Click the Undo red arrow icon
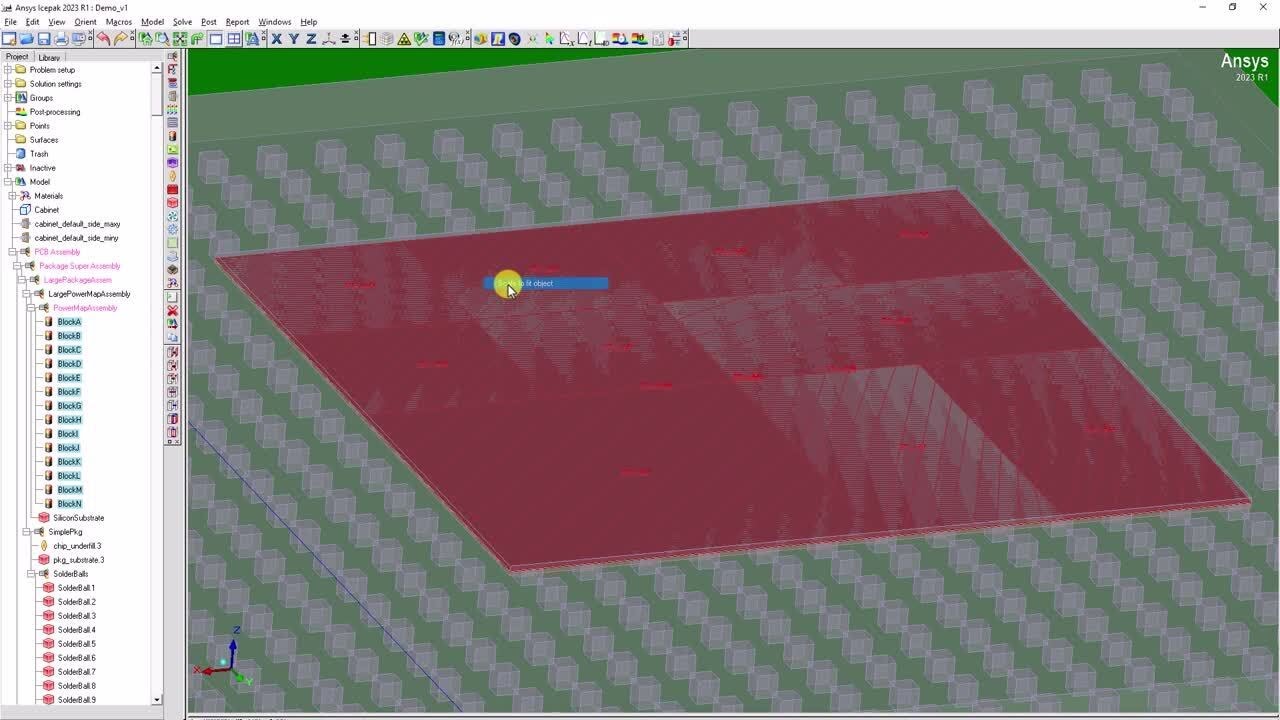Image resolution: width=1280 pixels, height=720 pixels. point(103,39)
